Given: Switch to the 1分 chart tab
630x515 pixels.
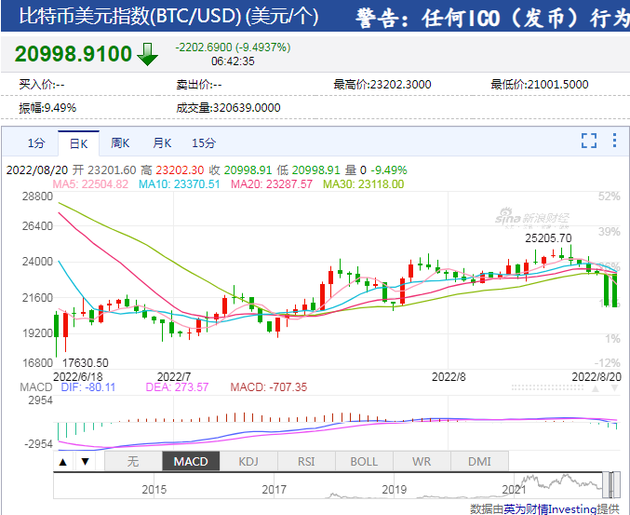Looking at the screenshot, I should (36, 142).
